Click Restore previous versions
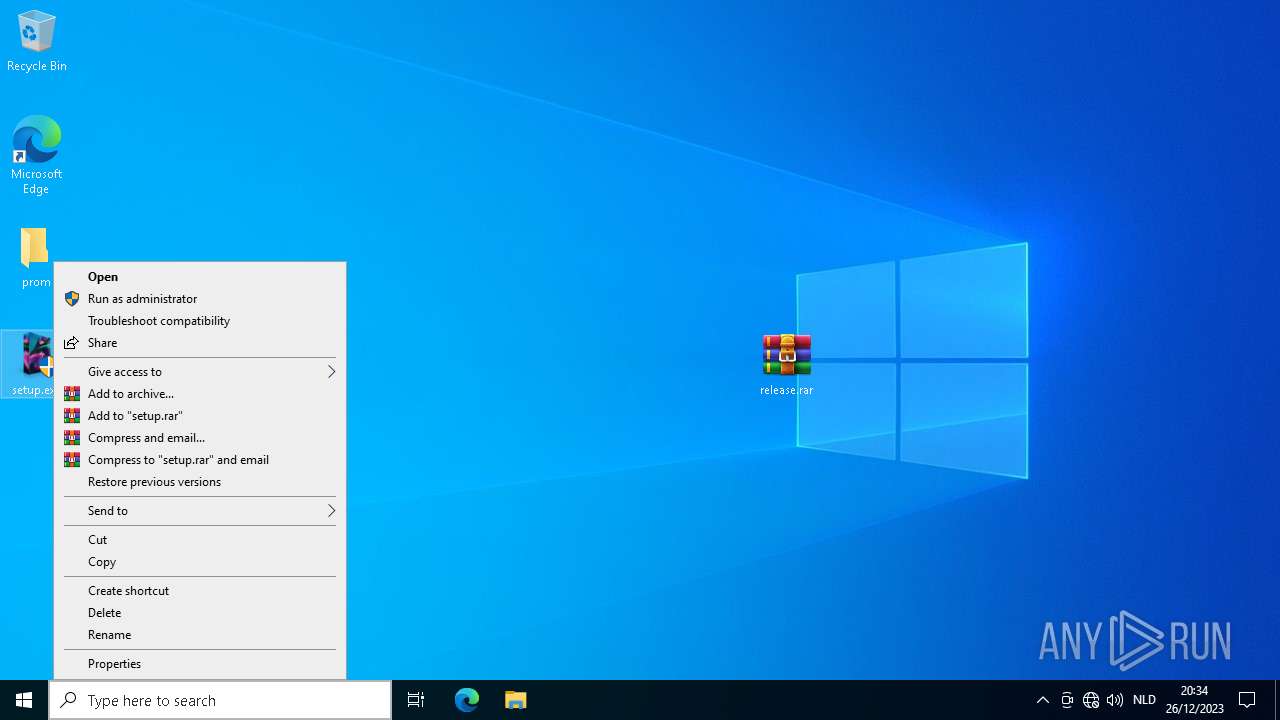Viewport: 1280px width, 720px height. coord(200,482)
